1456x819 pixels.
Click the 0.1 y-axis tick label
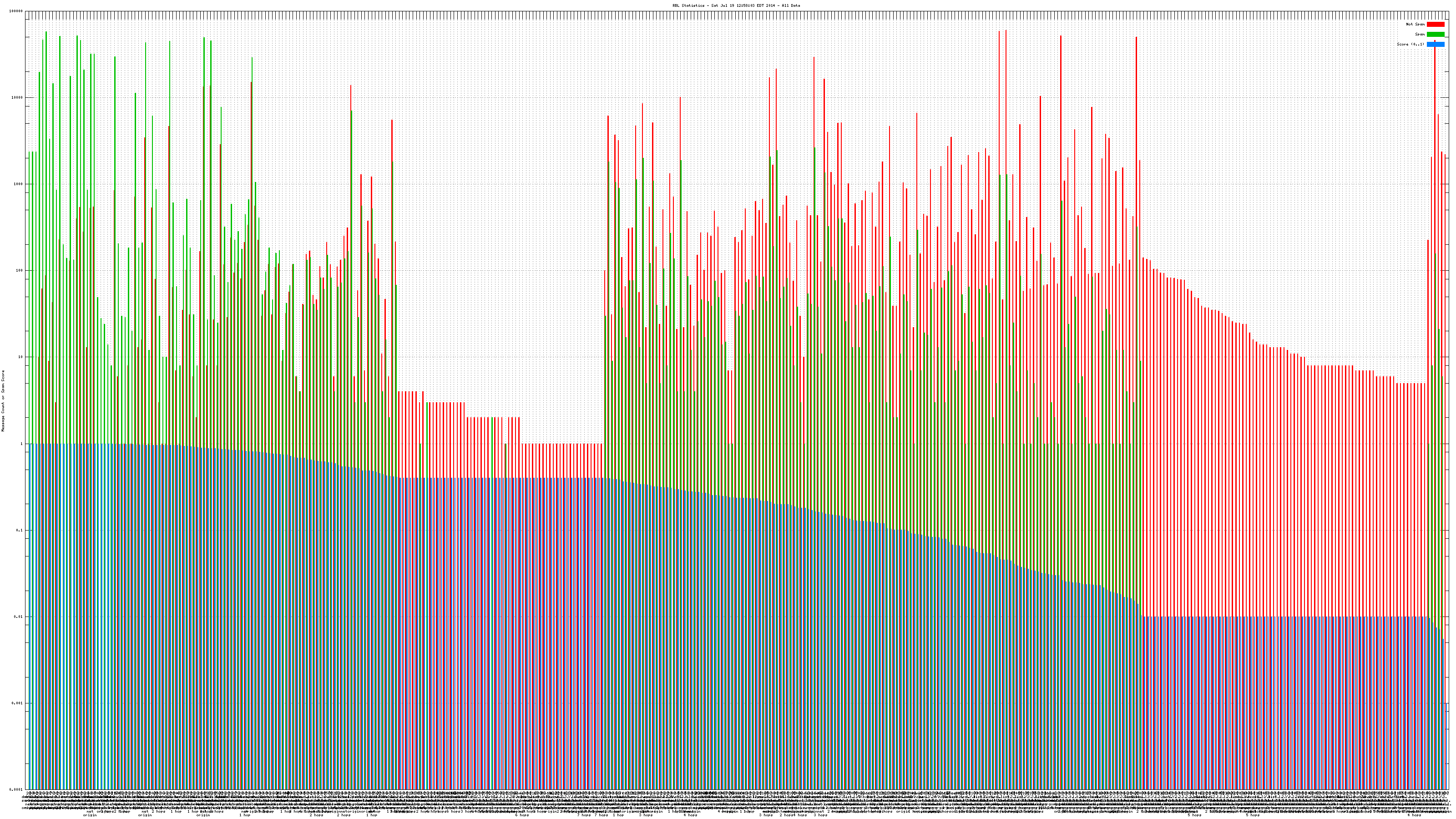[20, 530]
